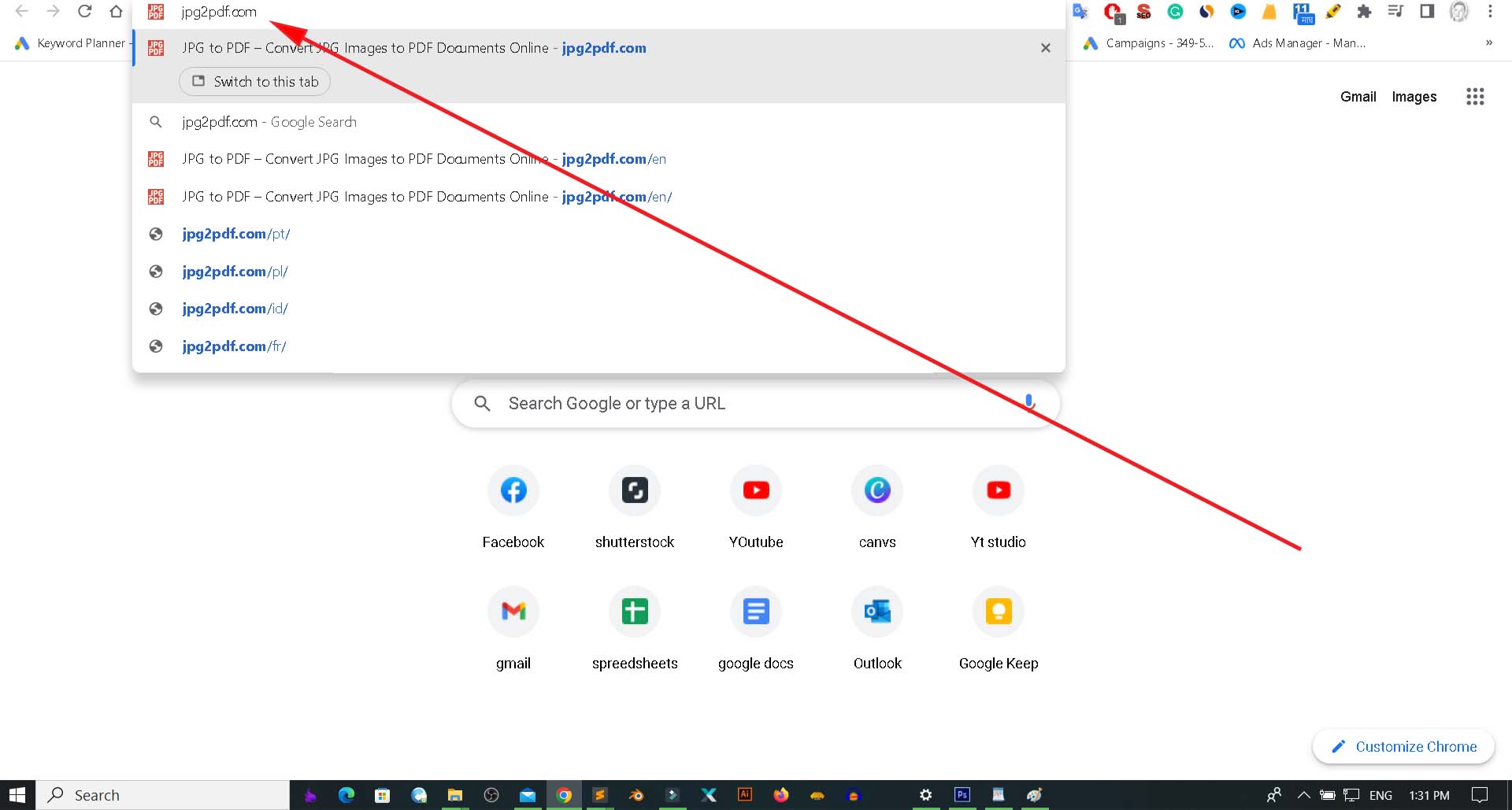Click the 1:31 PM clock

tap(1429, 795)
